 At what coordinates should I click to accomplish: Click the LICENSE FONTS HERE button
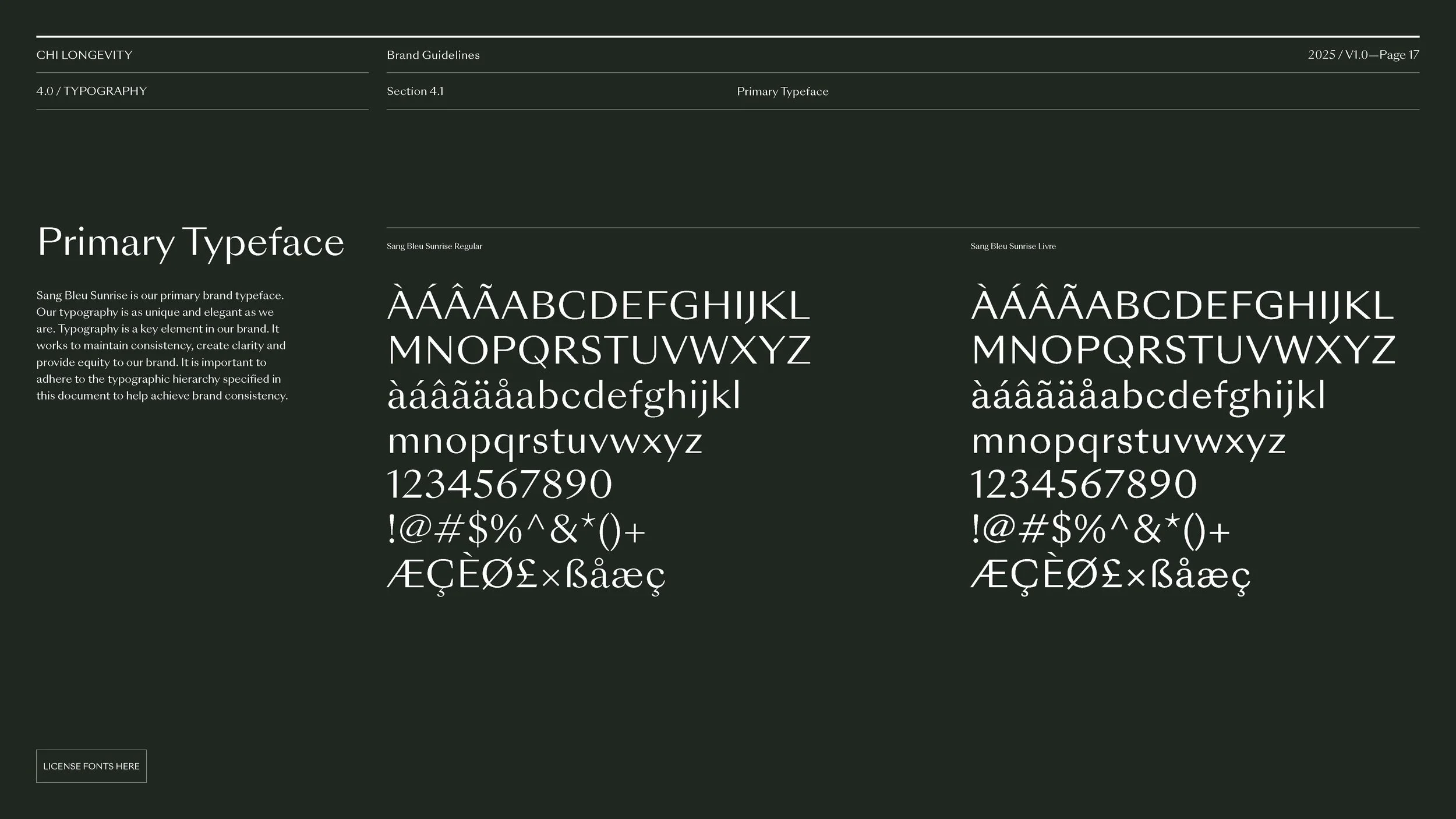point(91,766)
